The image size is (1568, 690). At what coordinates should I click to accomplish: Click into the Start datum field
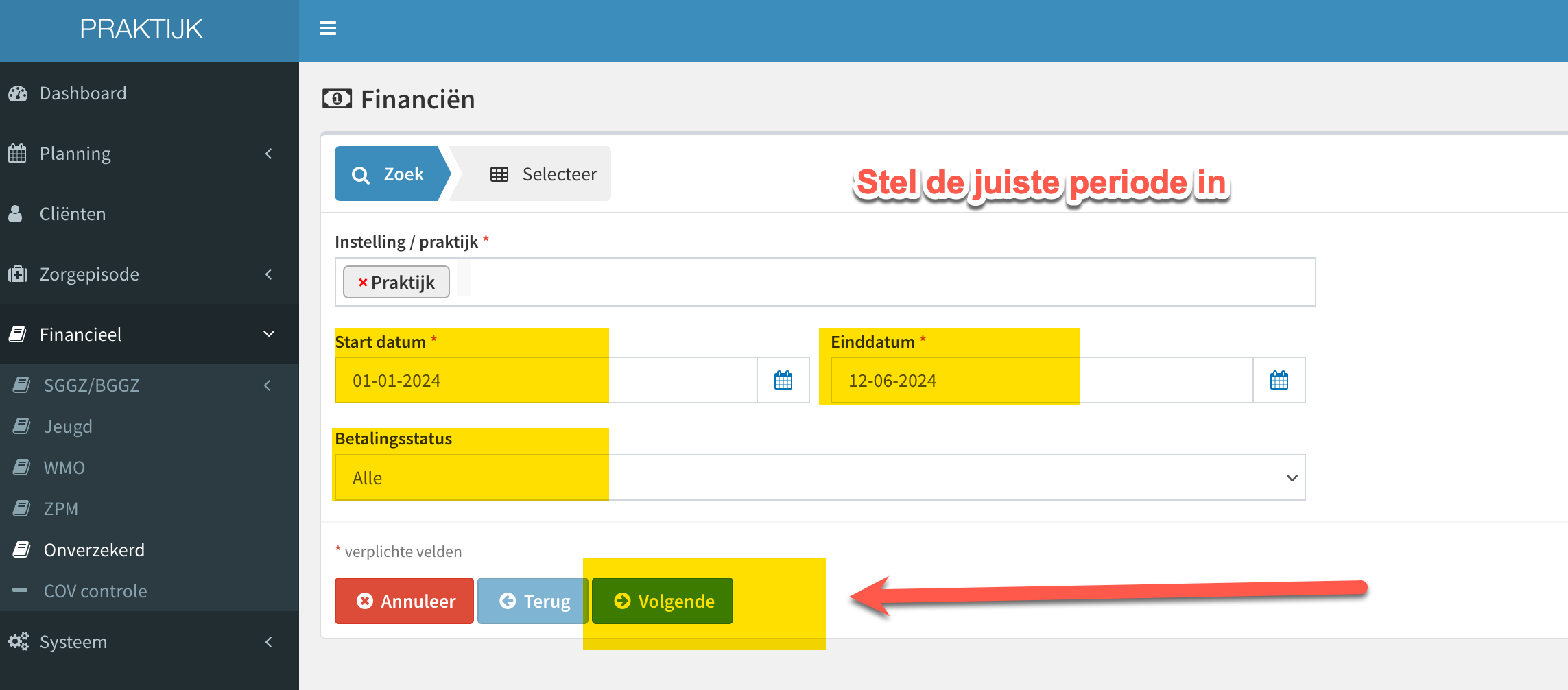546,380
